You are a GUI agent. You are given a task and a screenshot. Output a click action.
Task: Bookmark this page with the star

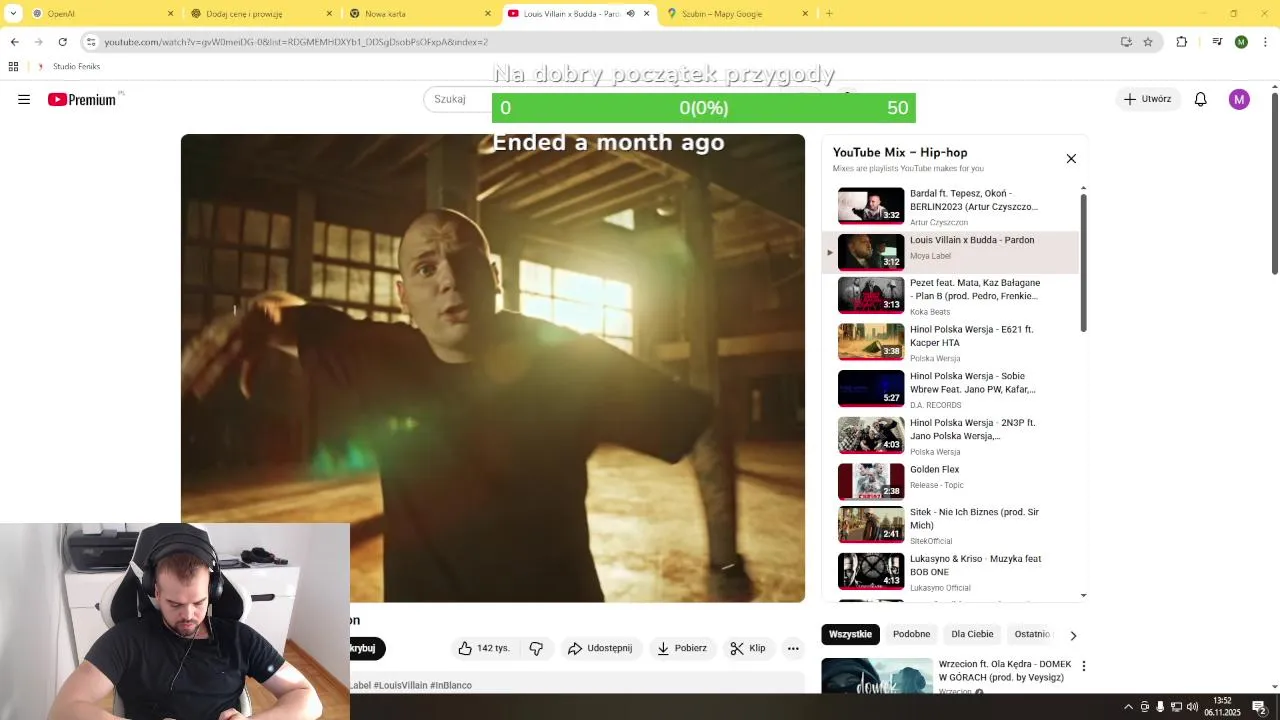pyautogui.click(x=1148, y=42)
